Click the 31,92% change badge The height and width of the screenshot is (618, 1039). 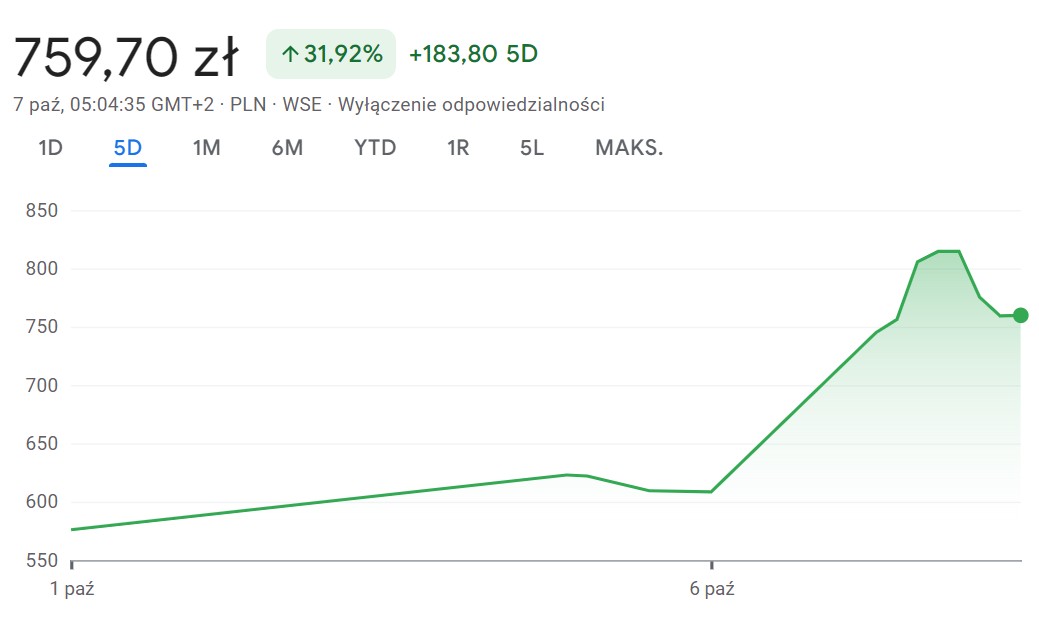331,54
